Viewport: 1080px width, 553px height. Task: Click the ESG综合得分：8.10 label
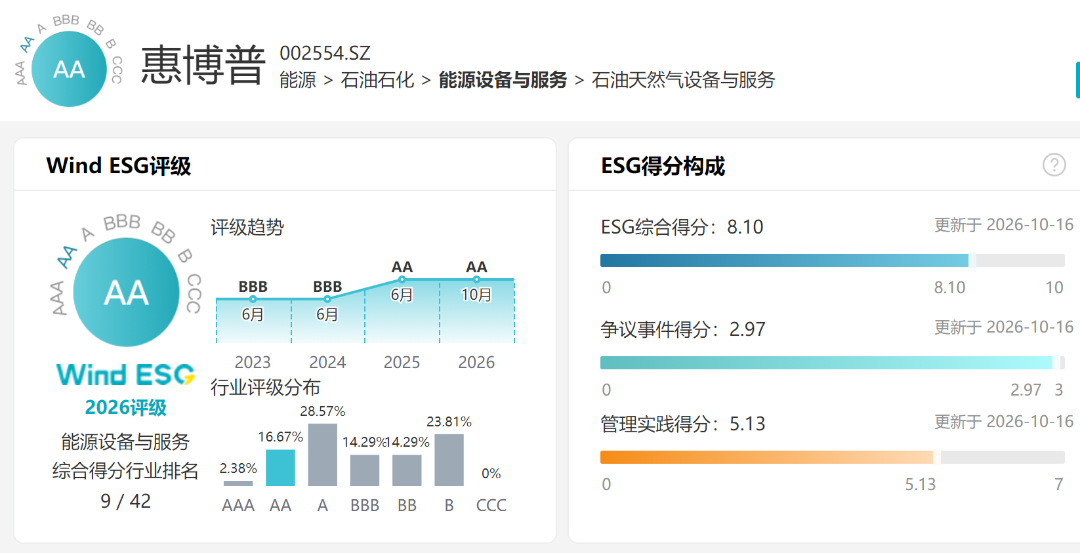click(682, 227)
